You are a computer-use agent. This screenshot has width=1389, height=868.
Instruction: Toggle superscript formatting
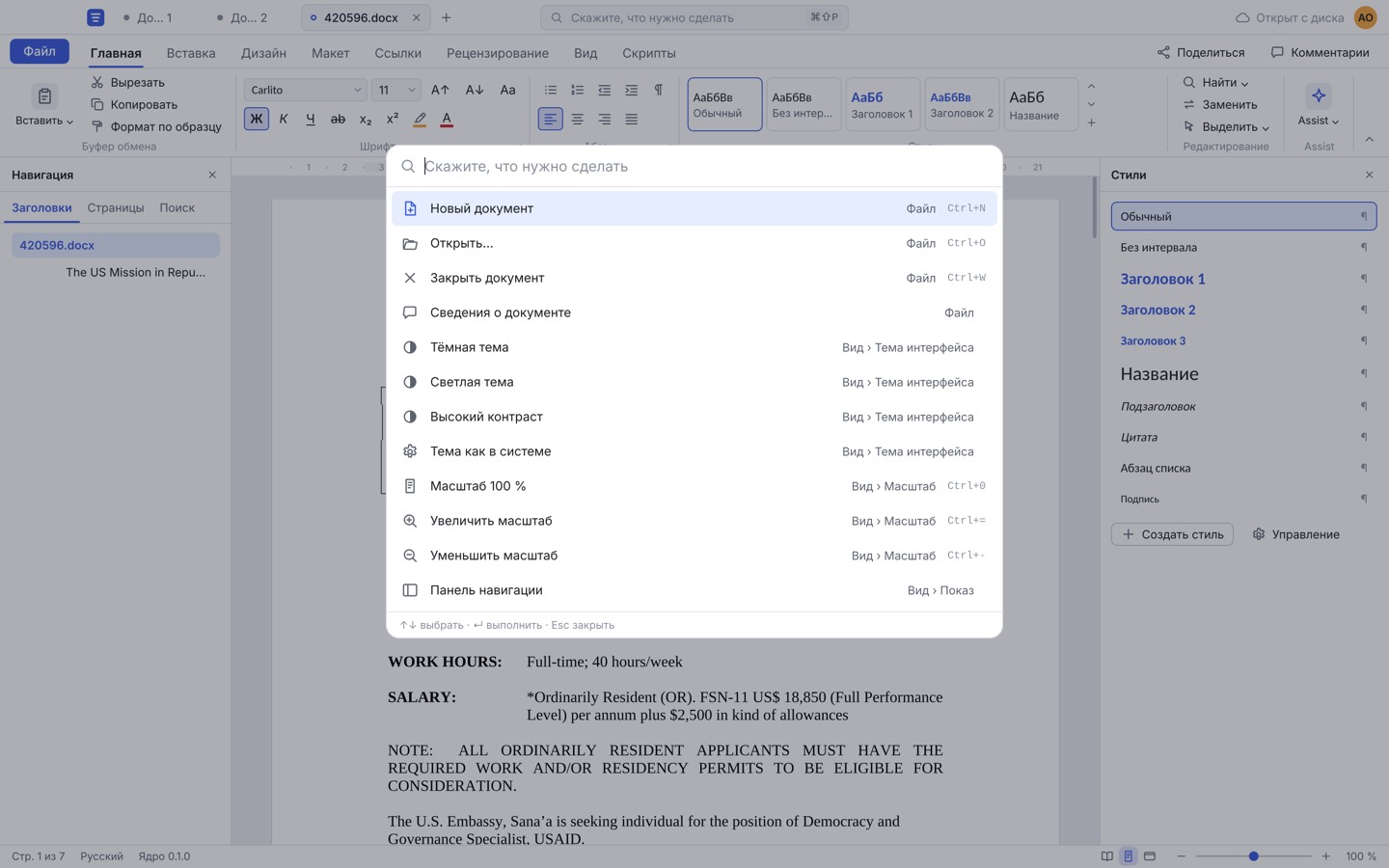393,120
